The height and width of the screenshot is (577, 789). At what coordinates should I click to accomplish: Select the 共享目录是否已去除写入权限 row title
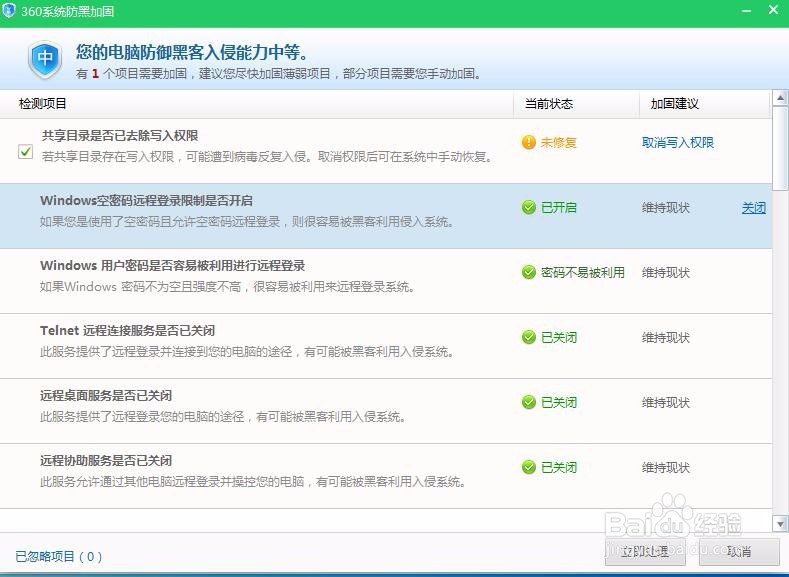coord(120,135)
